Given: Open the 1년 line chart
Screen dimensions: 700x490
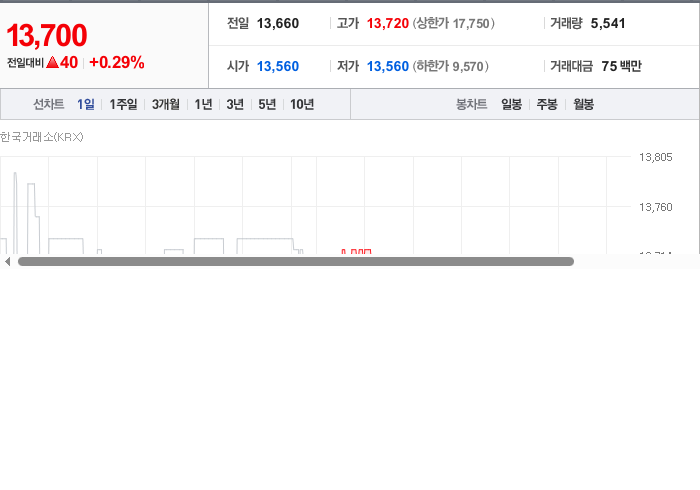Looking at the screenshot, I should click(203, 104).
